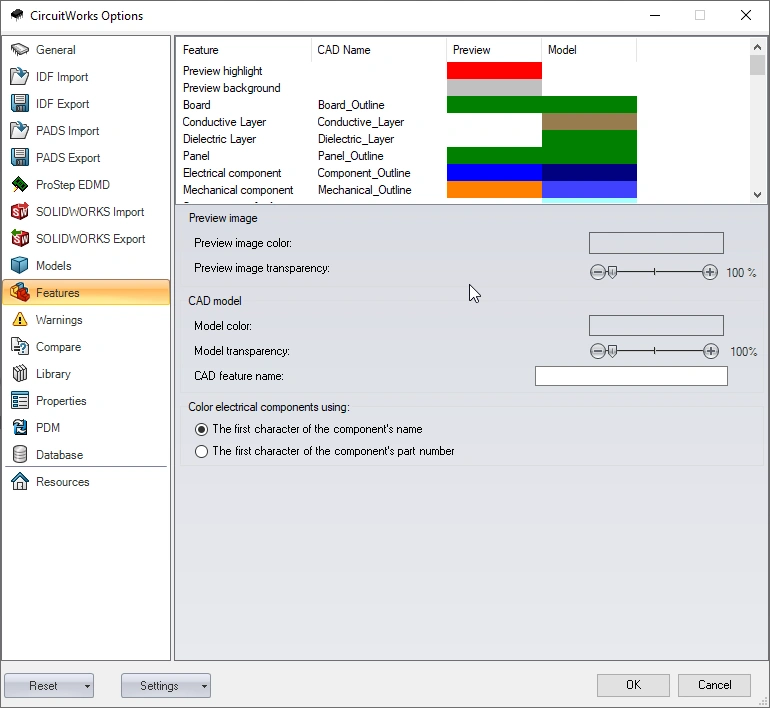Open the PADS Export icon

(20, 158)
